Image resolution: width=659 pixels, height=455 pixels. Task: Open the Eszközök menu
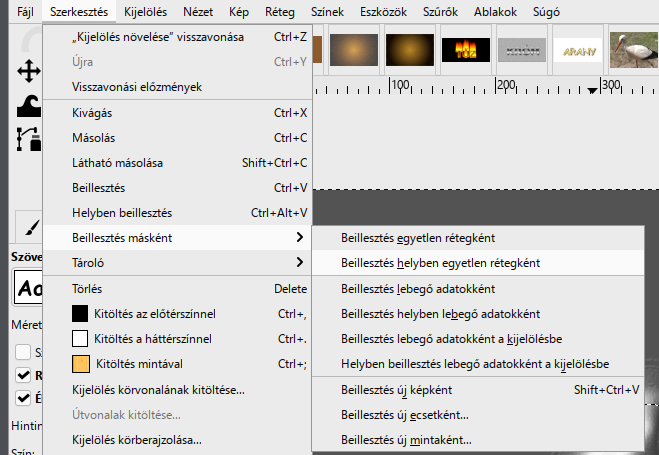[x=383, y=12]
